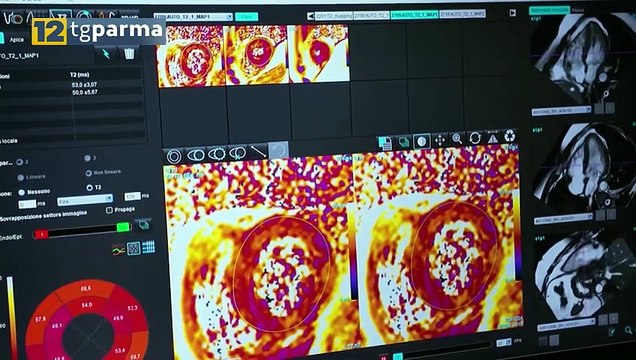
Task: Open the blue table view icon
Action: point(148,246)
